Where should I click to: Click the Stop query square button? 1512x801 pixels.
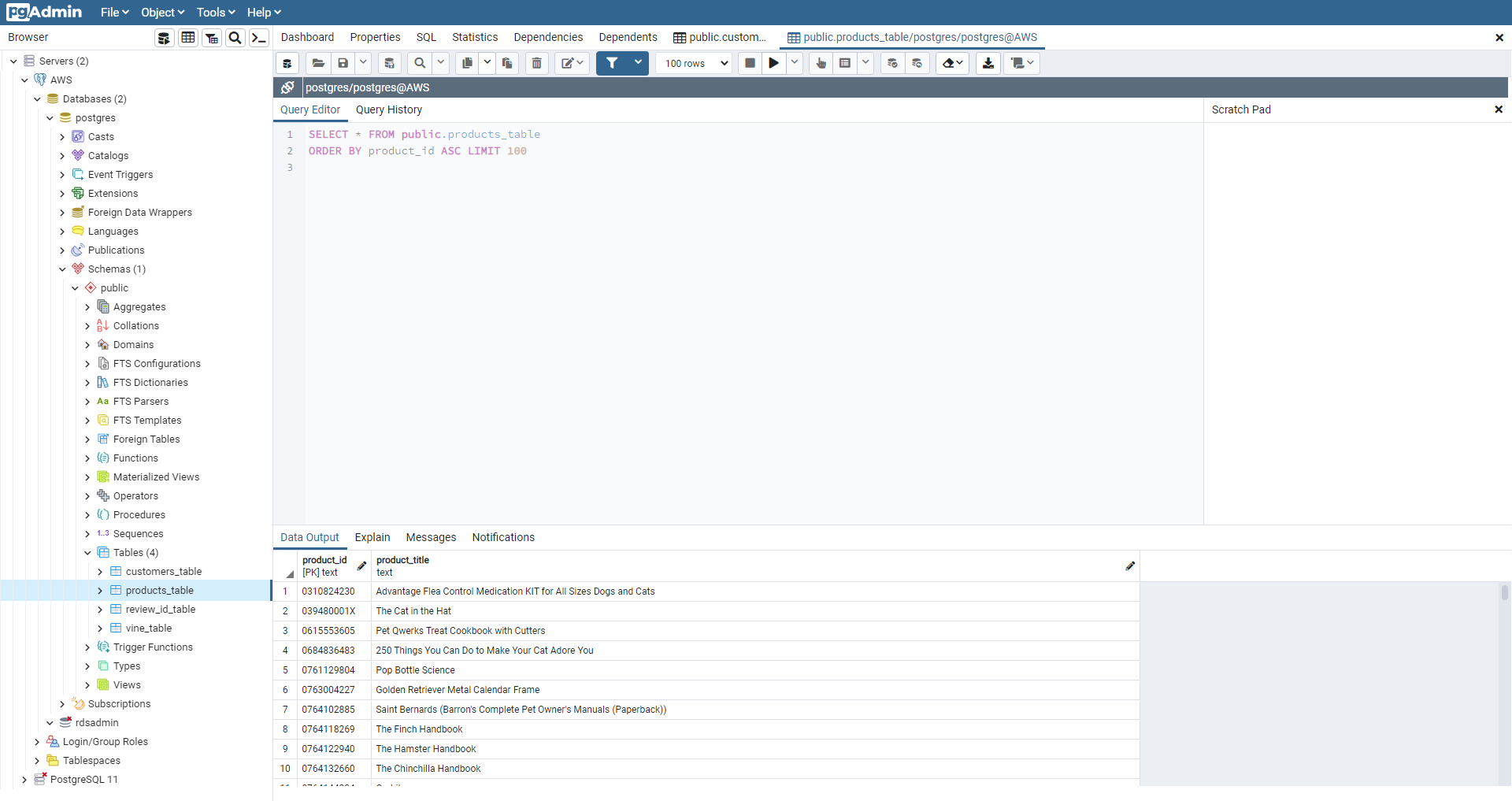click(750, 63)
